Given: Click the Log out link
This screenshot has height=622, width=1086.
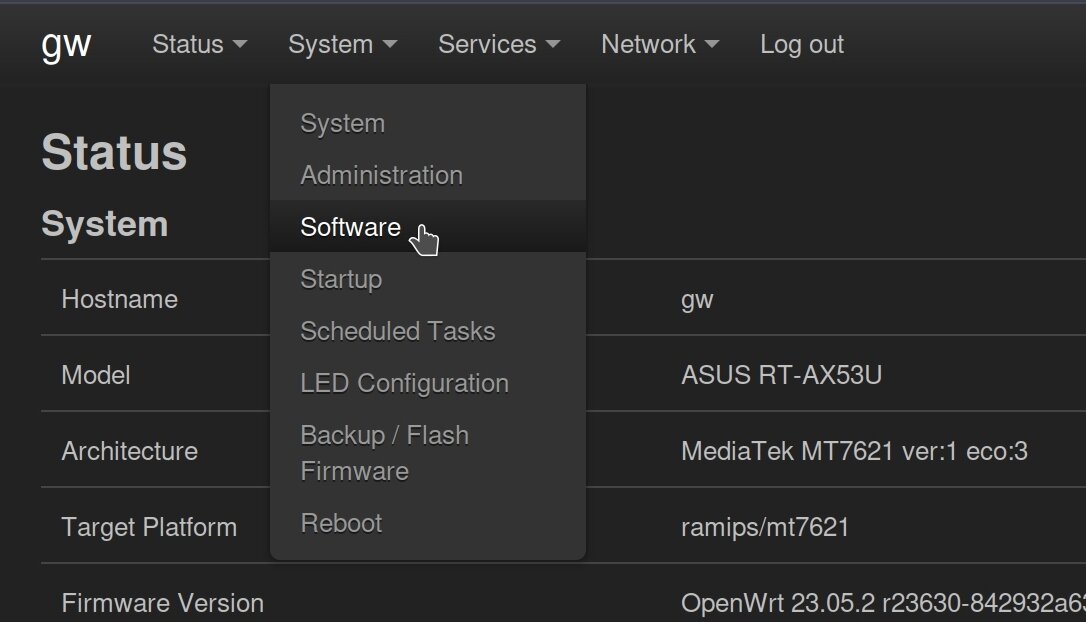Looking at the screenshot, I should [801, 45].
